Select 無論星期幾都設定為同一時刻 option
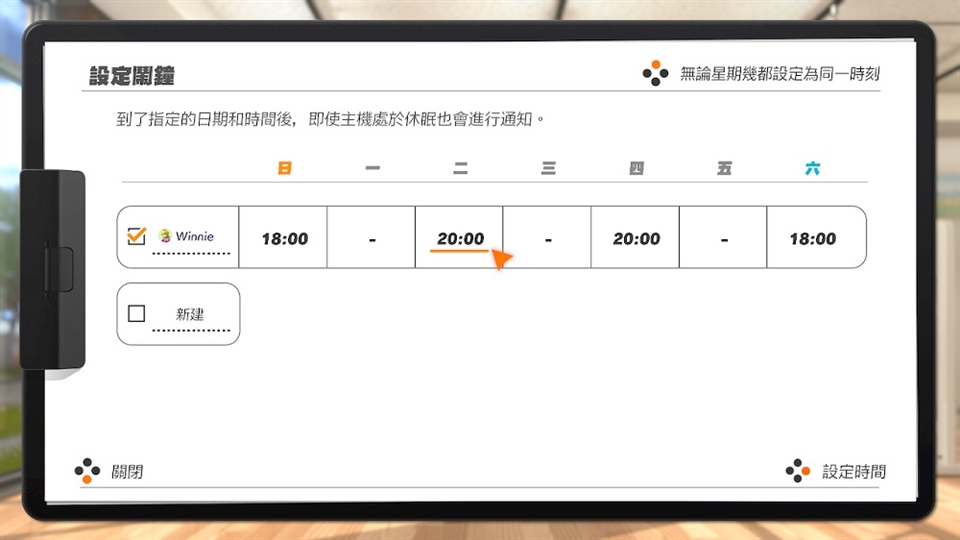 779,74
